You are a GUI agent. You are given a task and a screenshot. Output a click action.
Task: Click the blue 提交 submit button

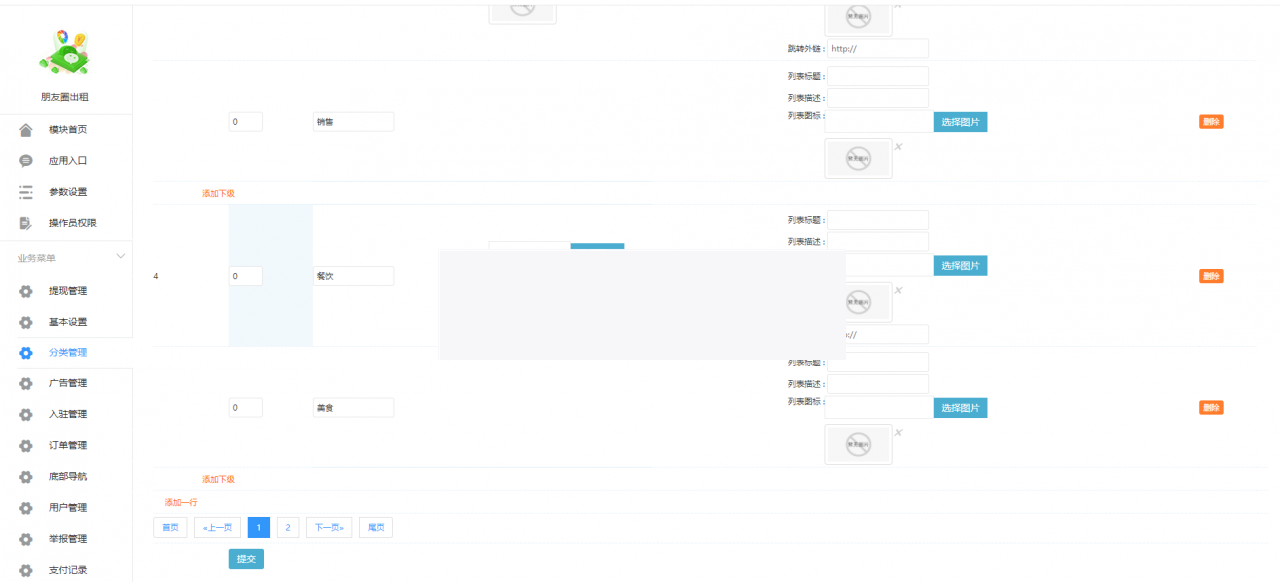(246, 560)
